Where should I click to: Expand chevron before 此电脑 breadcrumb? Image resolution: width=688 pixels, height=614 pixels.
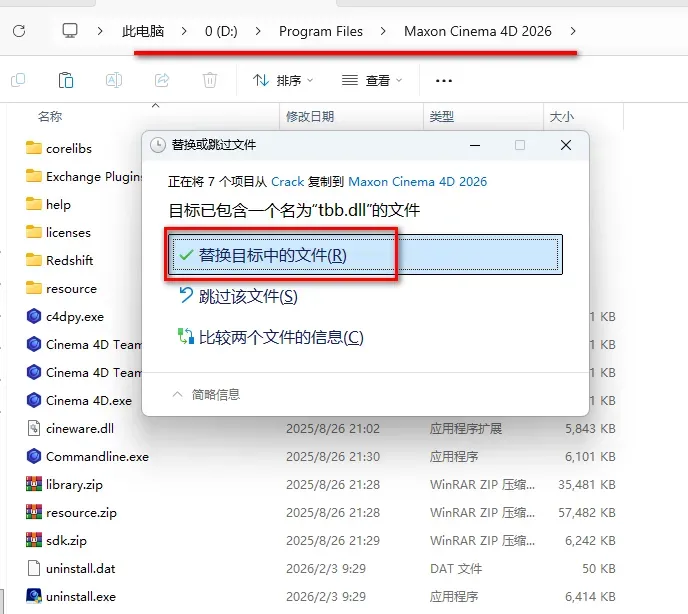(100, 31)
